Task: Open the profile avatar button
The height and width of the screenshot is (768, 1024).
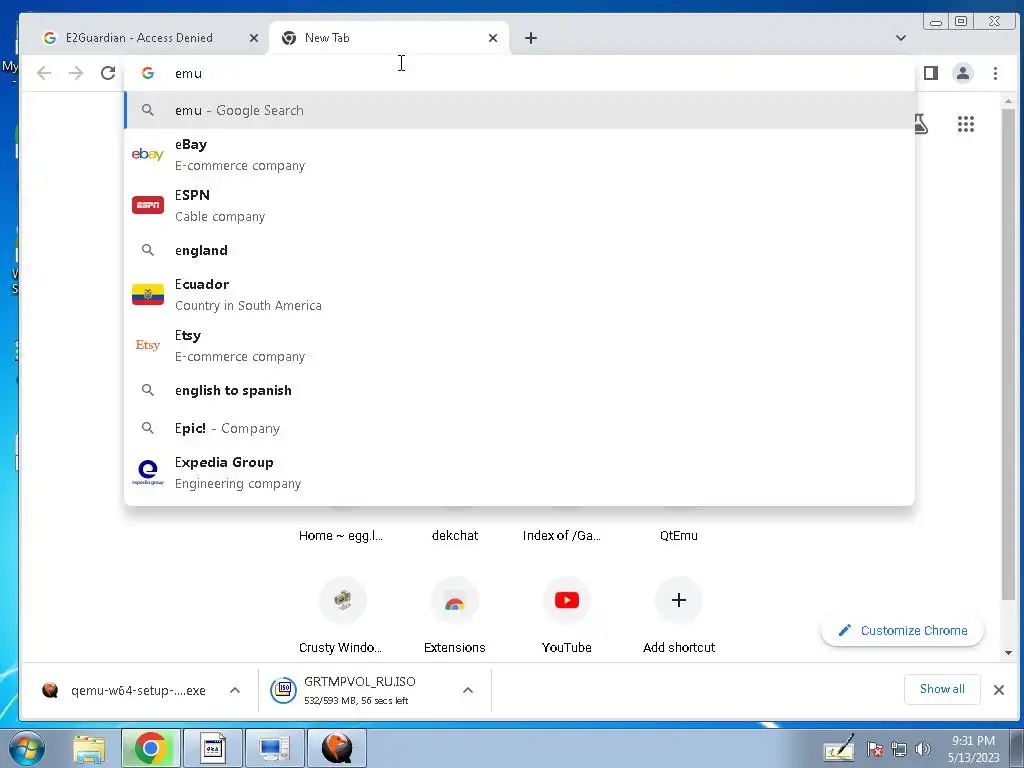Action: [963, 73]
